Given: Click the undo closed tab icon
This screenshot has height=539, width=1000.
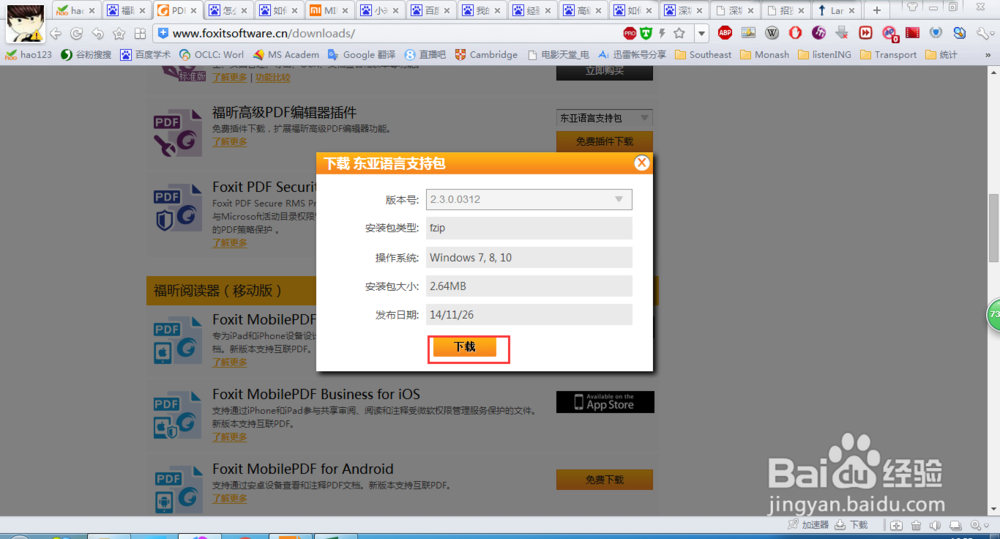Looking at the screenshot, I should (98, 33).
